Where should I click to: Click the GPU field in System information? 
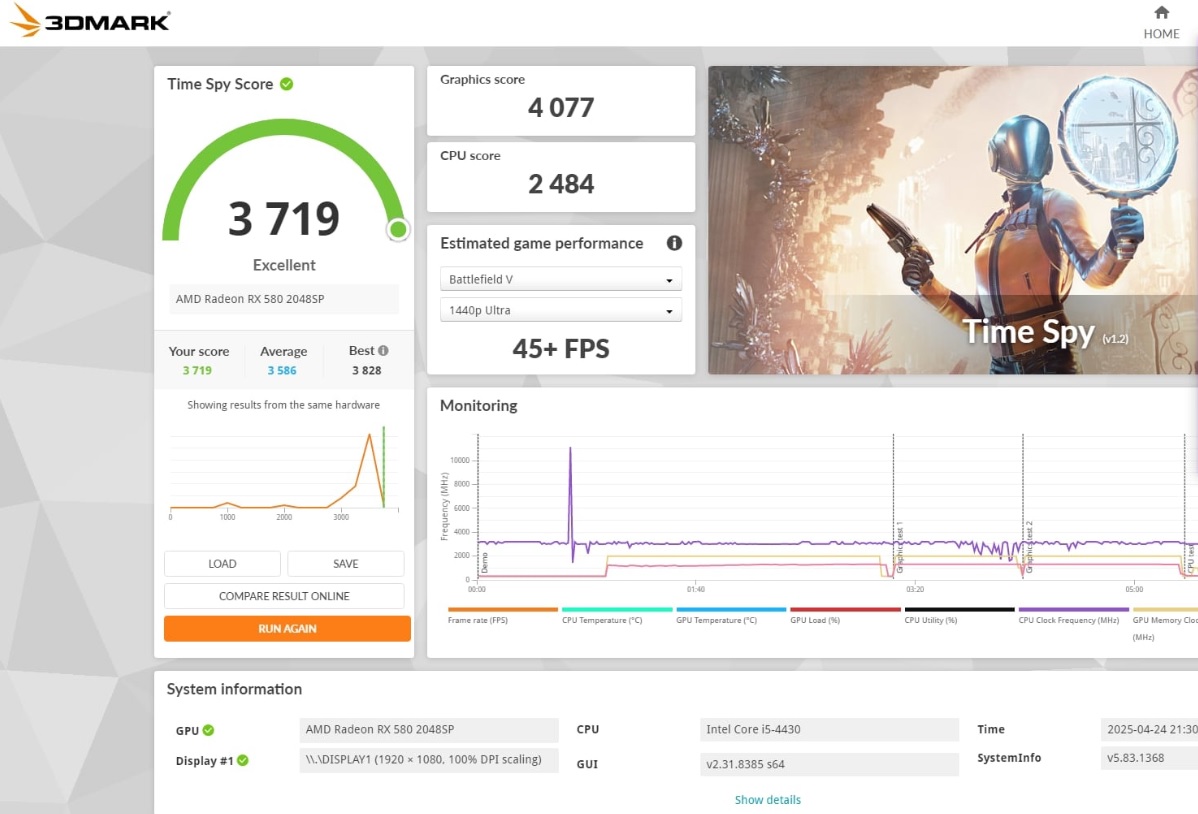coord(429,730)
